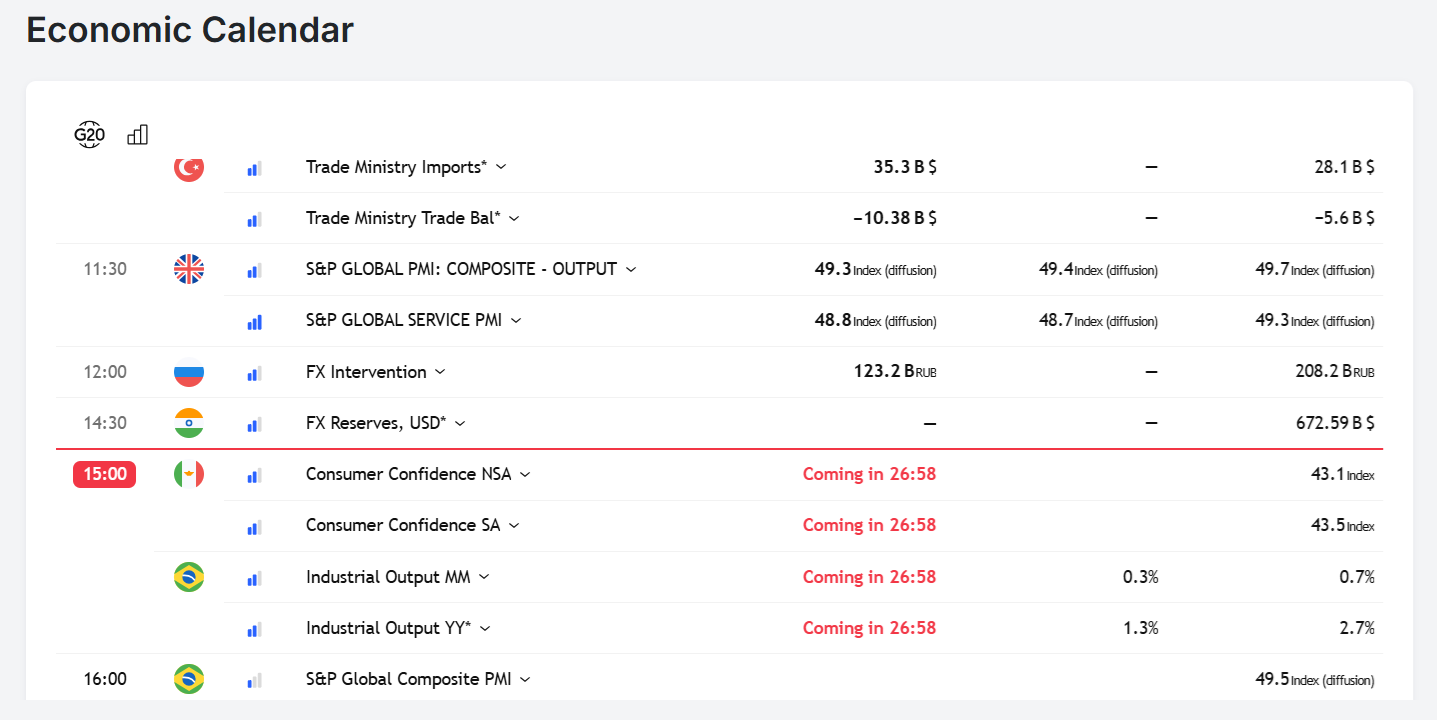Open the FX Intervention event name
The height and width of the screenshot is (720, 1437).
(x=366, y=372)
